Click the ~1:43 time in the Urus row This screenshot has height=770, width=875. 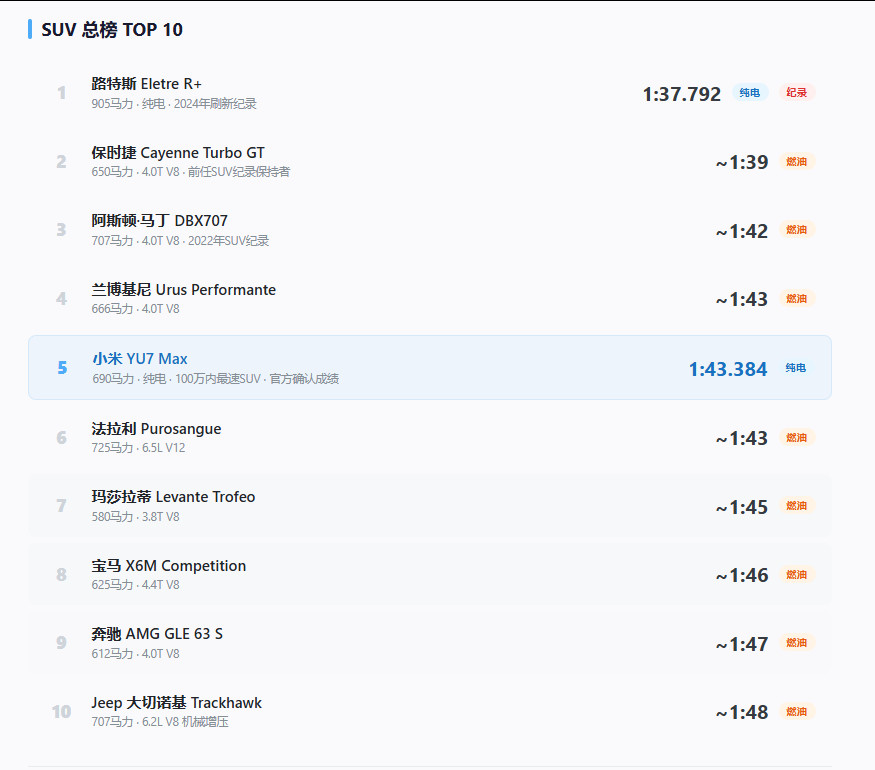tap(742, 300)
